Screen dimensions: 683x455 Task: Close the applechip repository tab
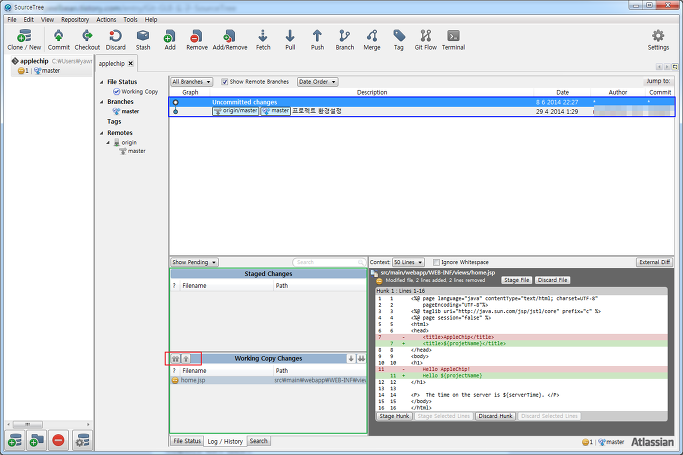click(x=130, y=63)
